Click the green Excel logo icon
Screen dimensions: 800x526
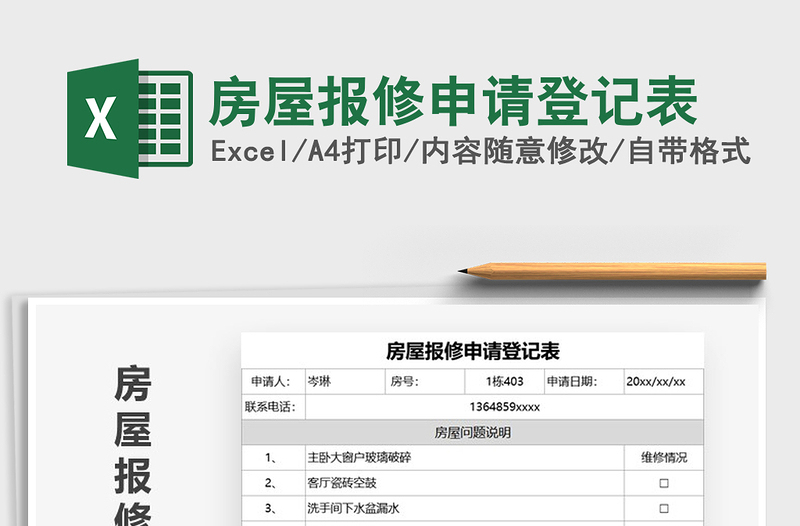pos(129,119)
